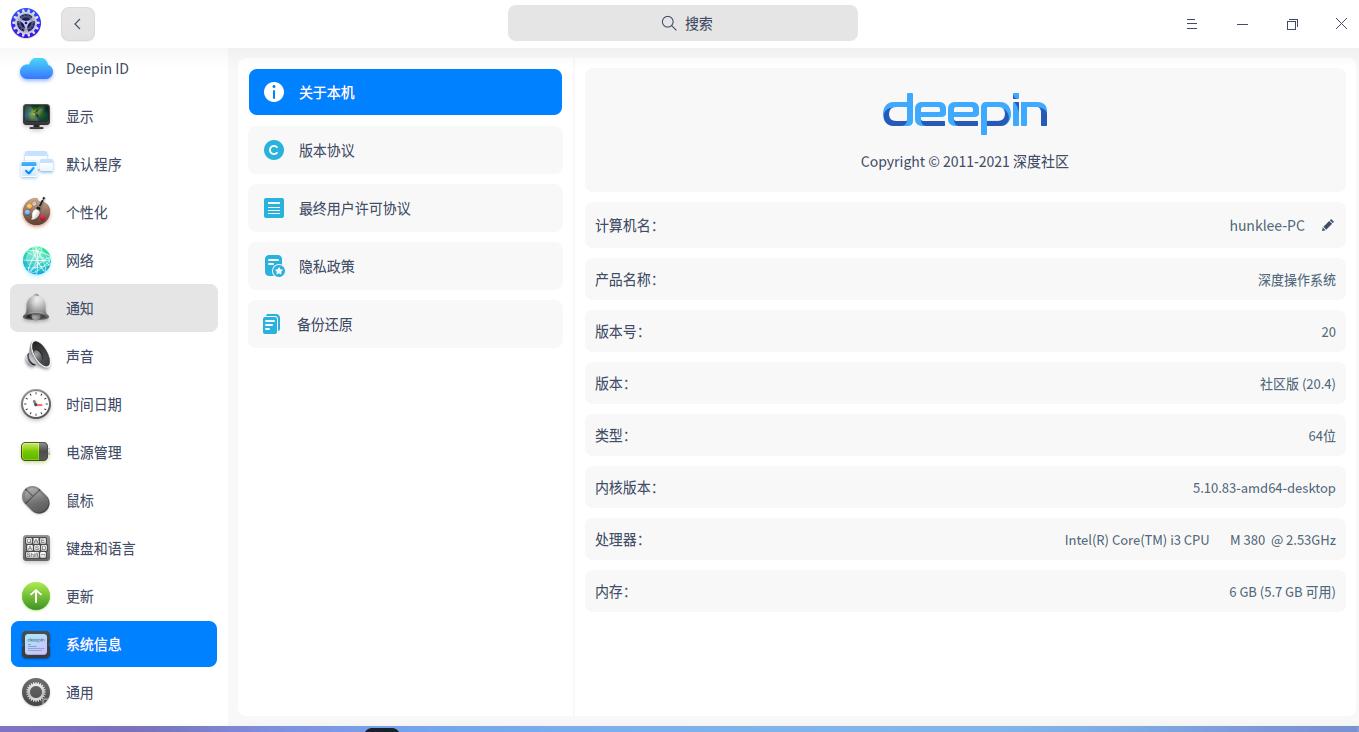
Task: Select Deepin ID in the sidebar
Action: 114,69
